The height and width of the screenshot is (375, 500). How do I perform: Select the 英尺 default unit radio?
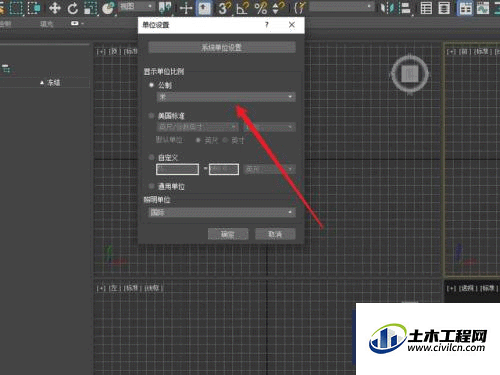[198, 140]
